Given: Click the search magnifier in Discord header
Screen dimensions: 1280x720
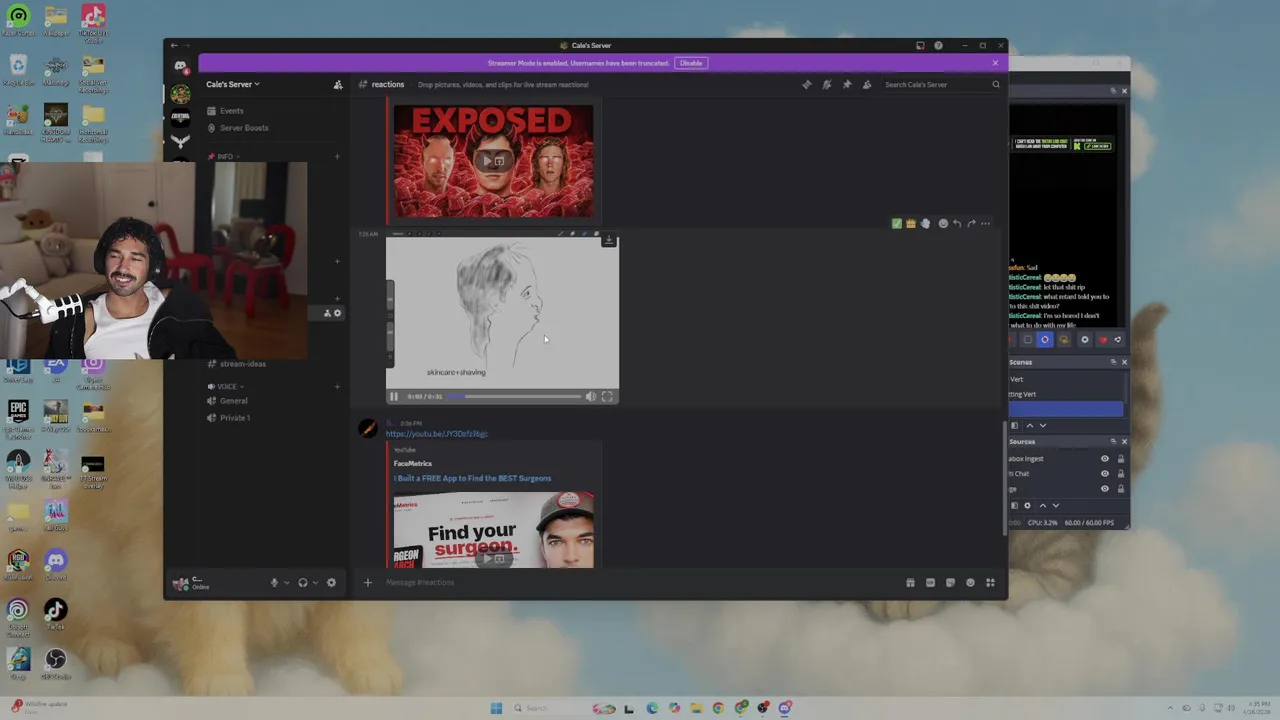Looking at the screenshot, I should pos(995,85).
